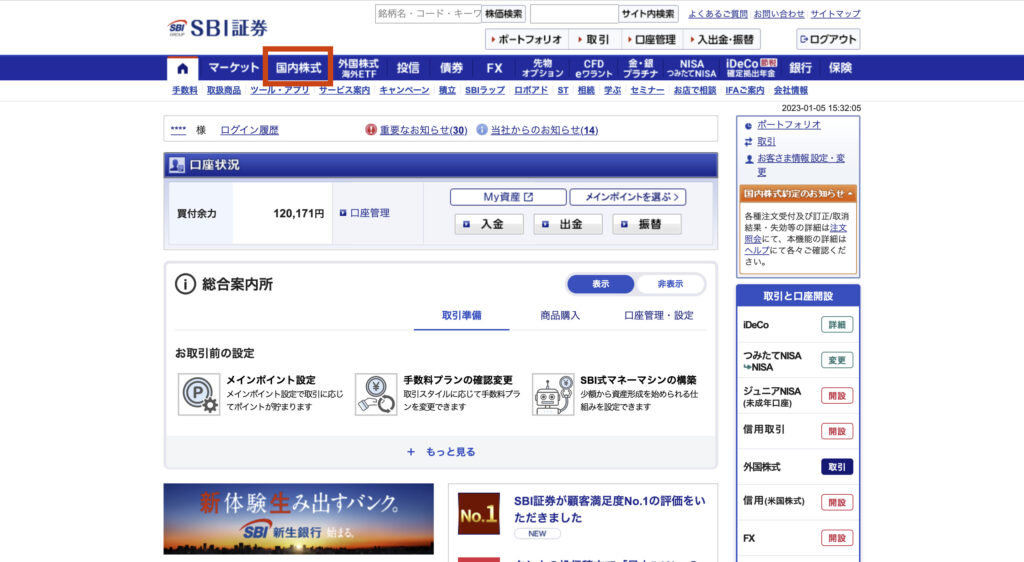Image resolution: width=1024 pixels, height=562 pixels.
Task: Open the メインポイント設定 icon
Action: 199,394
